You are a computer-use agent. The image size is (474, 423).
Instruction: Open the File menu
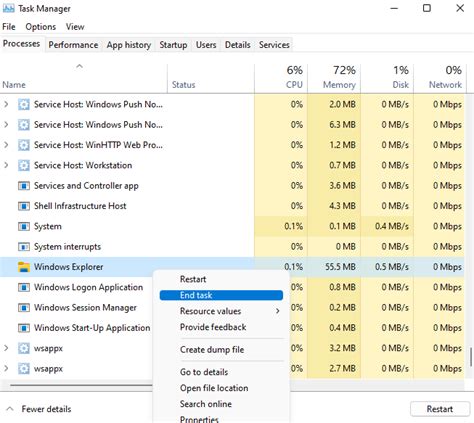point(9,27)
